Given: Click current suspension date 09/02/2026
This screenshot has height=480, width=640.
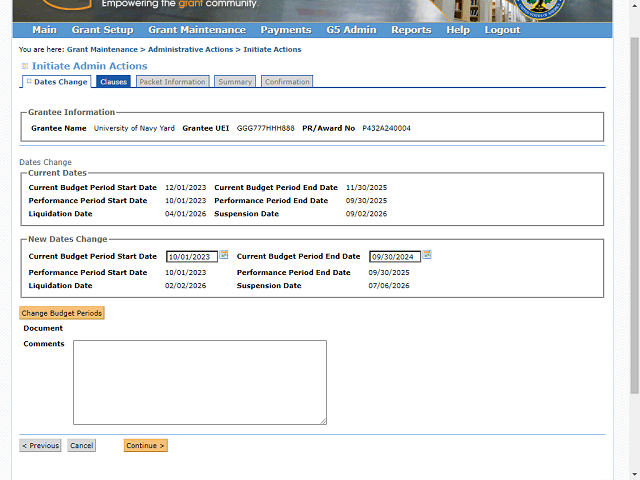Looking at the screenshot, I should tap(367, 214).
